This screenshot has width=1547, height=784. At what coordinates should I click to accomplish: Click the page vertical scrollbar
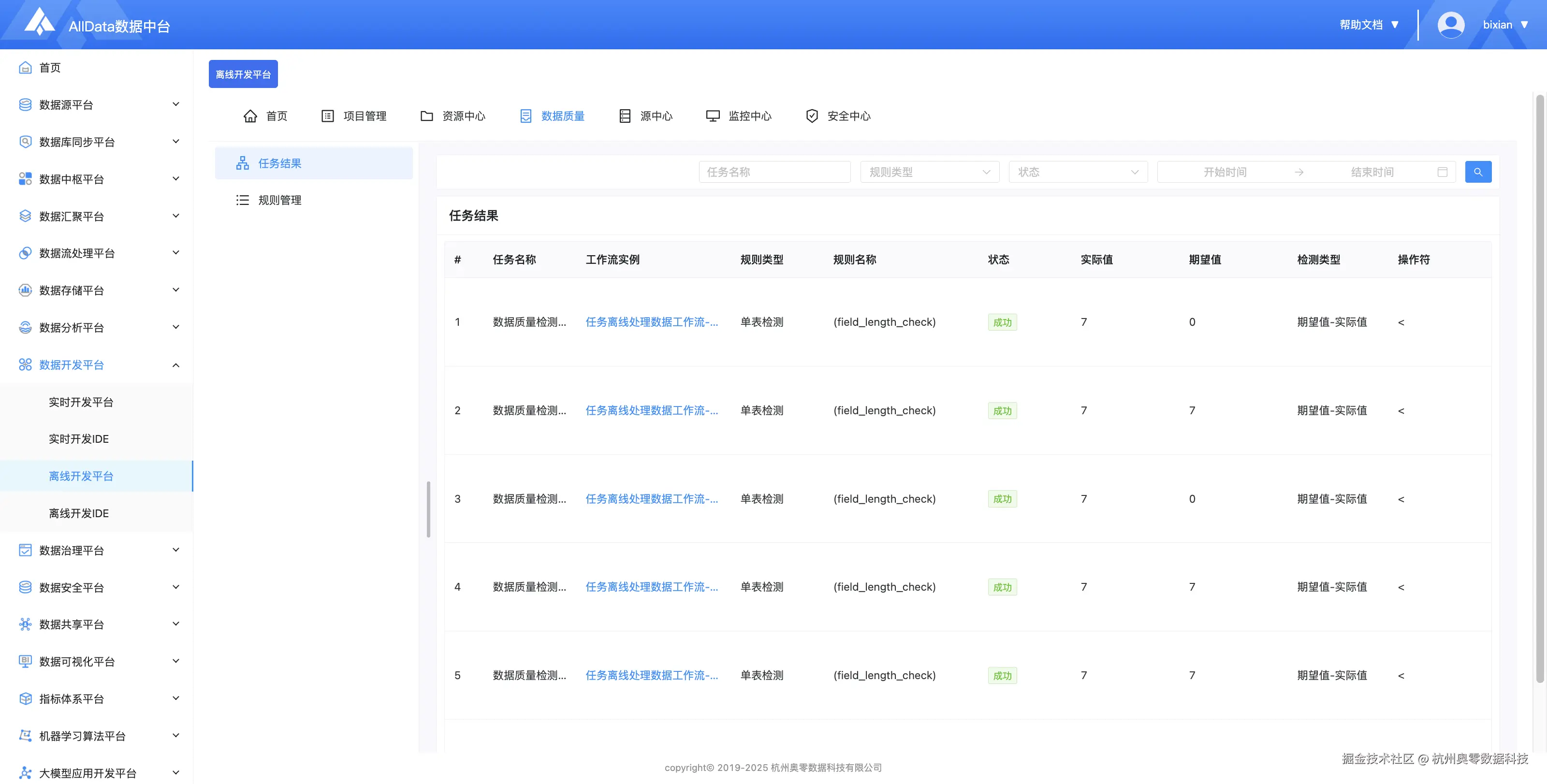click(x=1540, y=389)
